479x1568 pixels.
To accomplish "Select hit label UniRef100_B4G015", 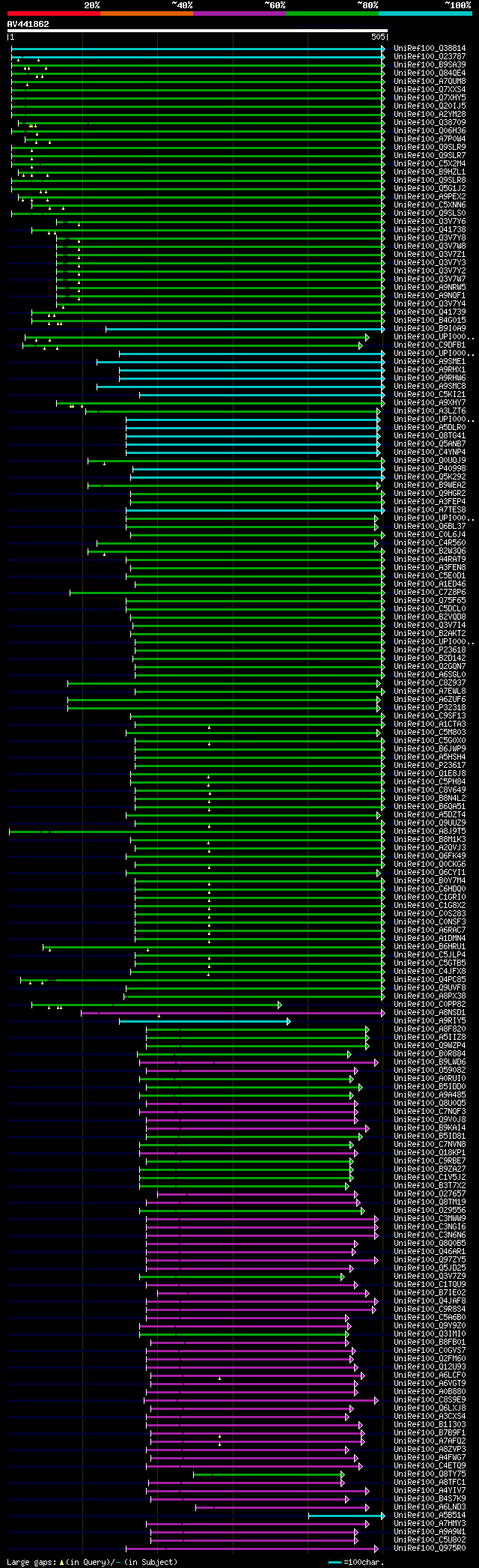I will pyautogui.click(x=430, y=321).
